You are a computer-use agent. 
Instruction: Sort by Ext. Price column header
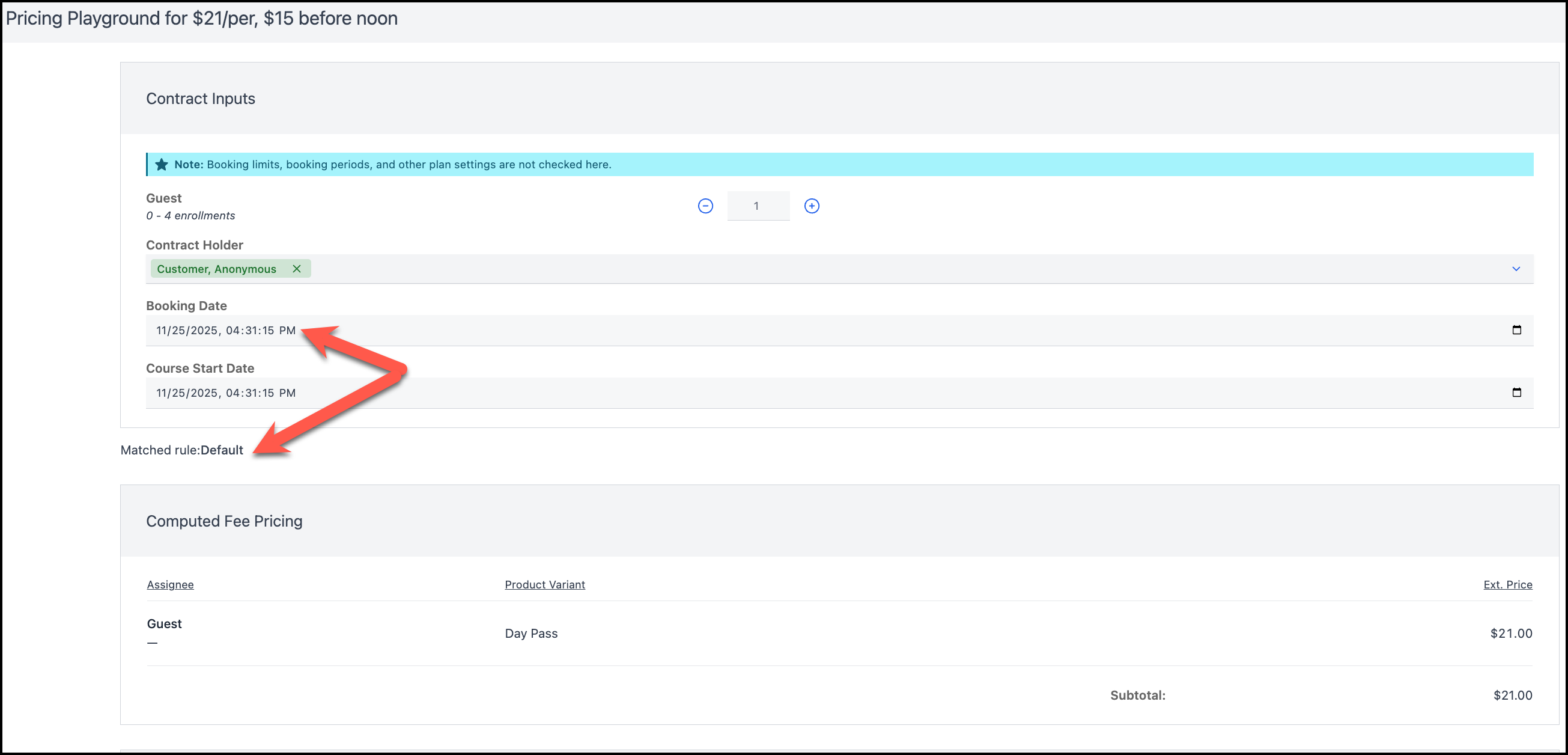(x=1507, y=584)
